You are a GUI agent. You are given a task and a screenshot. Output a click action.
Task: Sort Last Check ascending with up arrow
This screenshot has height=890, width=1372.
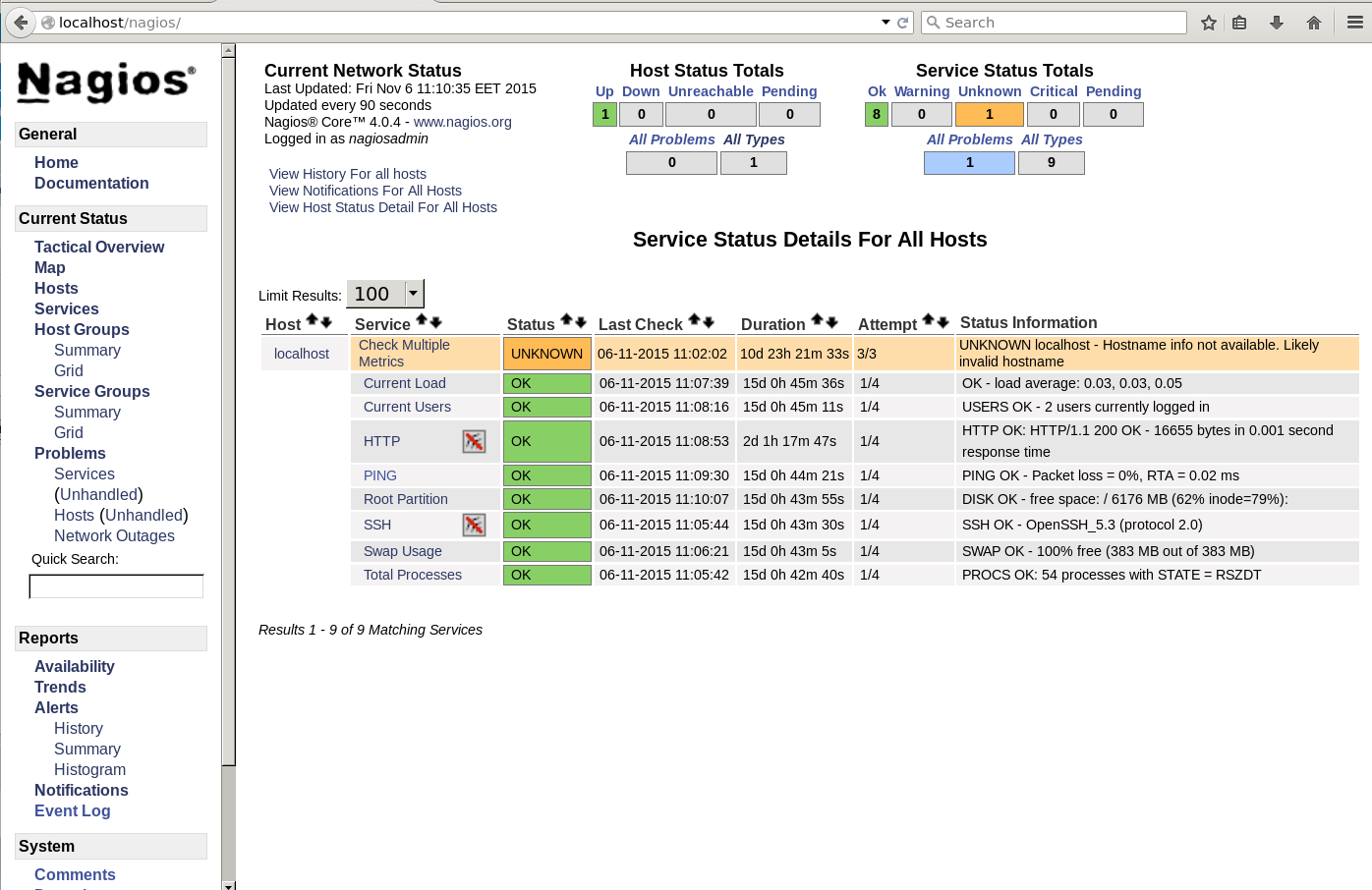(694, 321)
